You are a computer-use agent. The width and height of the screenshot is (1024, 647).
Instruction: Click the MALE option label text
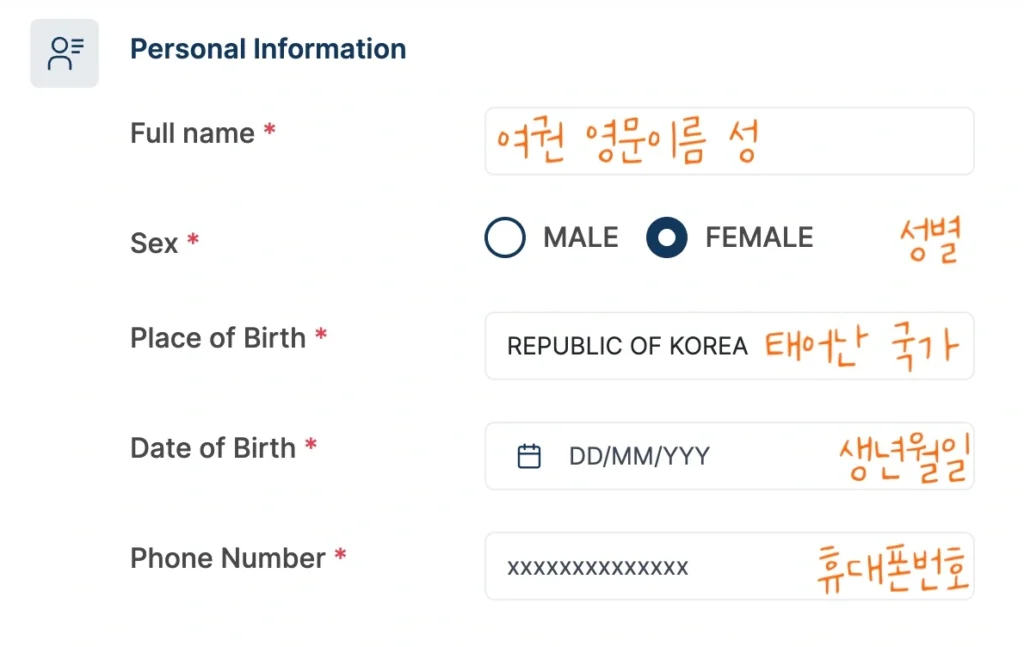[x=581, y=238]
